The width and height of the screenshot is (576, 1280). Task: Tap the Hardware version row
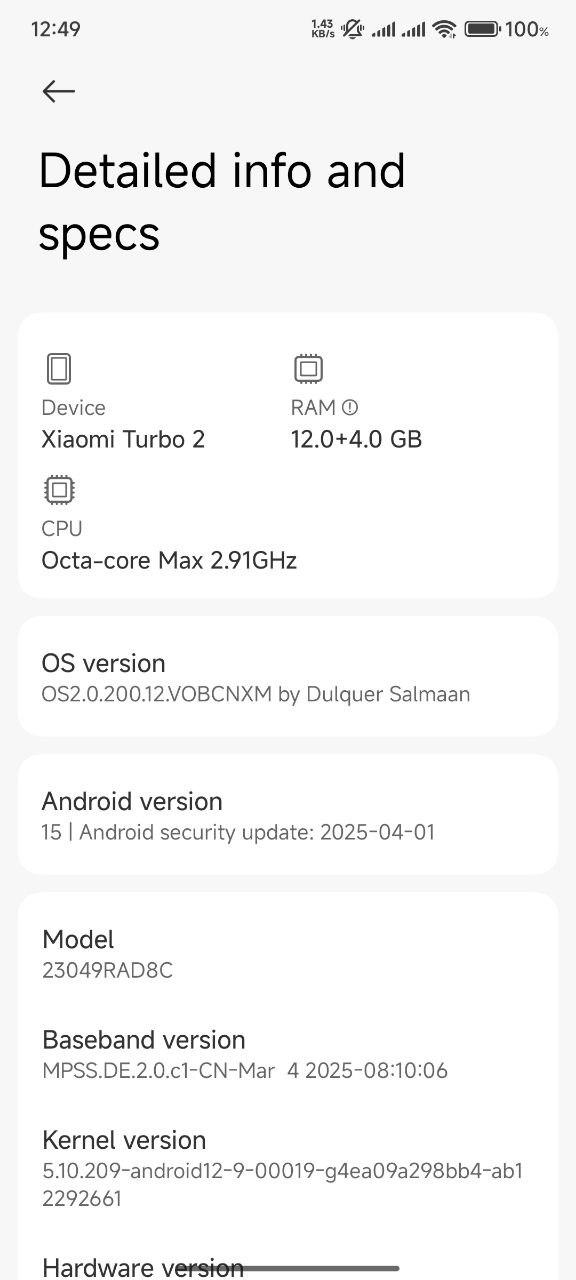pyautogui.click(x=288, y=1264)
